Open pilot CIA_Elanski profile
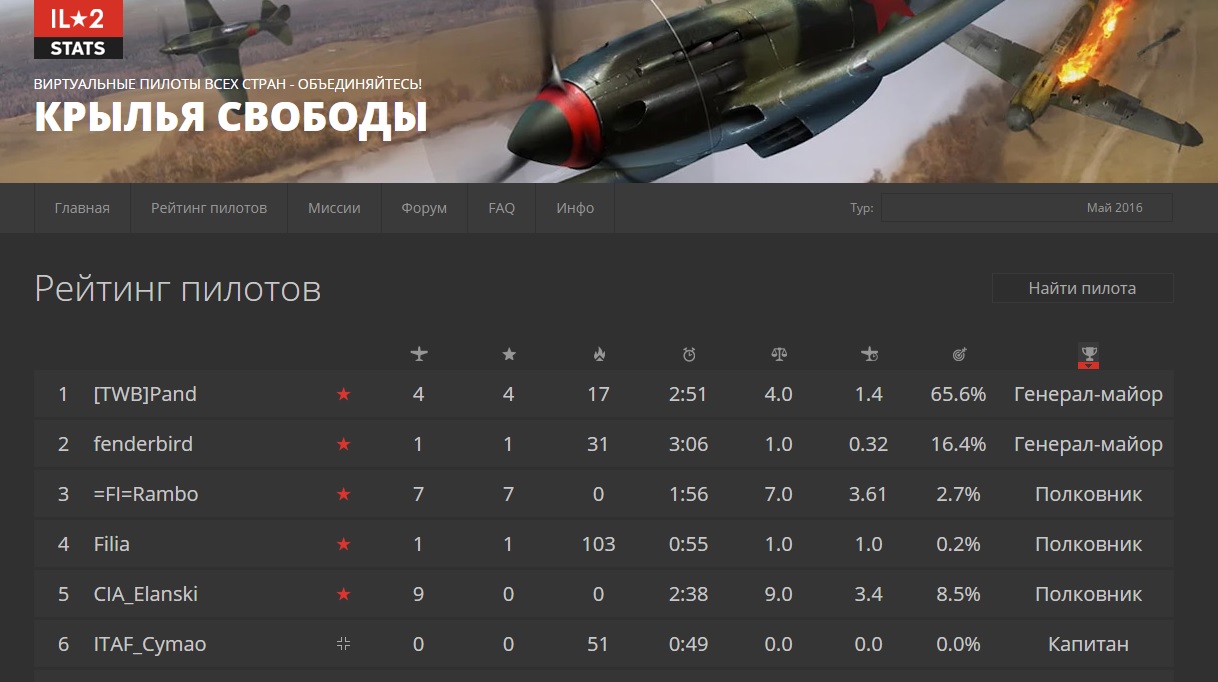Screen dimensions: 1218x682 pyautogui.click(x=146, y=594)
